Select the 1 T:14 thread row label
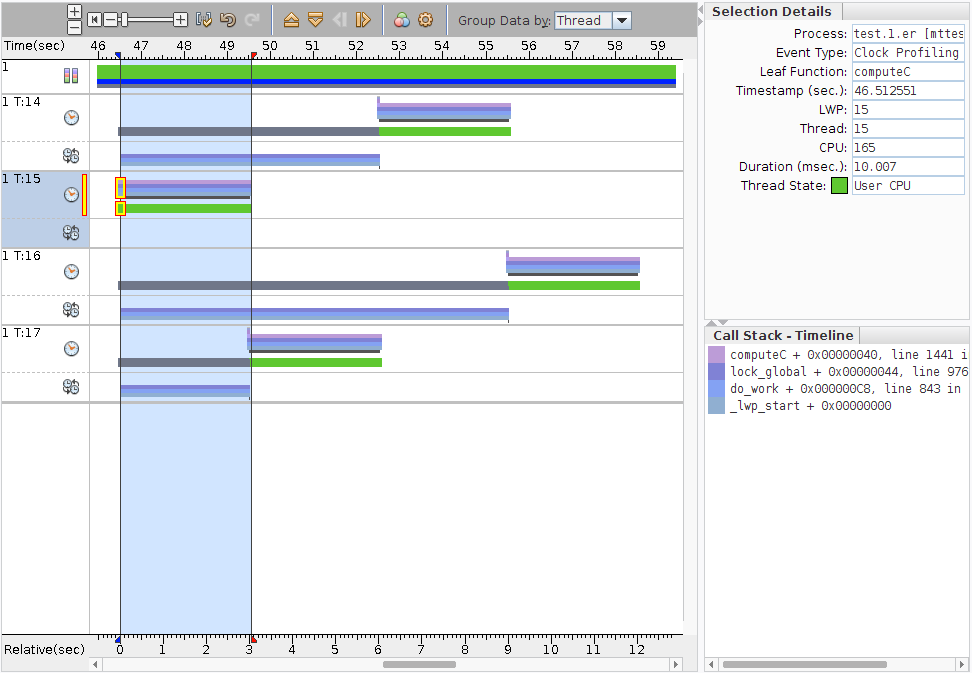The width and height of the screenshot is (972, 673). [22, 102]
